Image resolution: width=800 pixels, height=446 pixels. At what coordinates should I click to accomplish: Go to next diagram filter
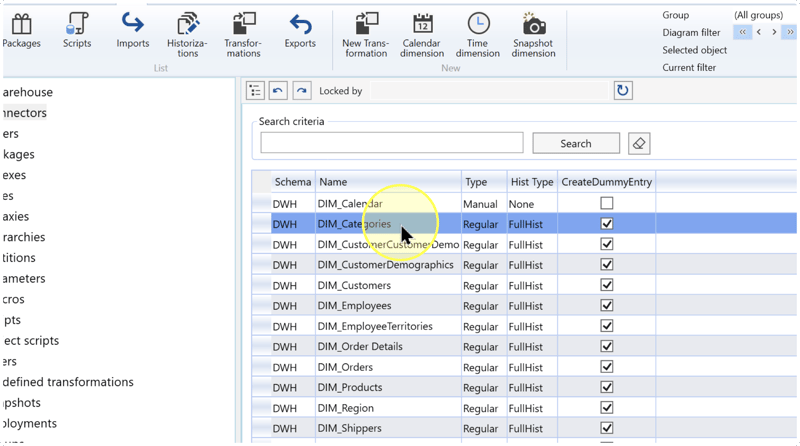[x=774, y=32]
